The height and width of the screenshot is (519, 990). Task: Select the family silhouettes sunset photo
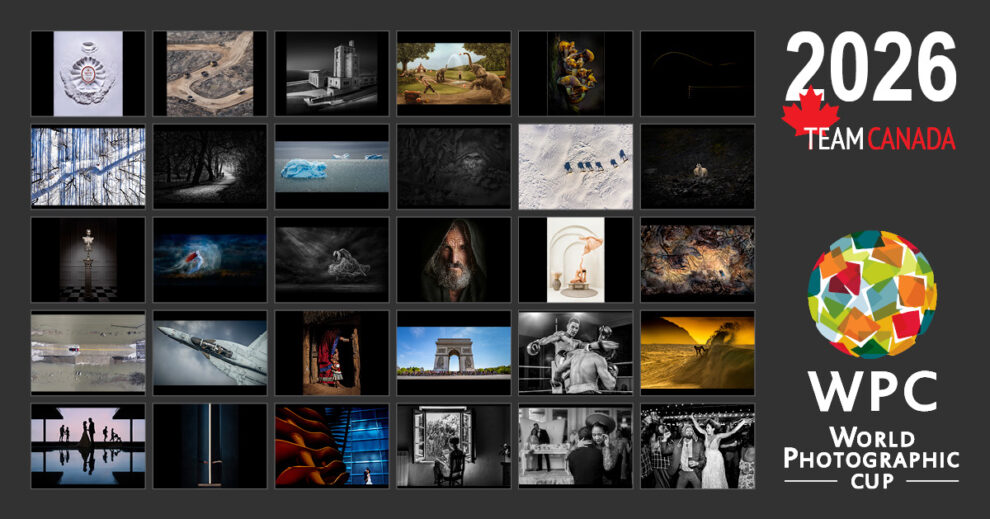coord(88,446)
